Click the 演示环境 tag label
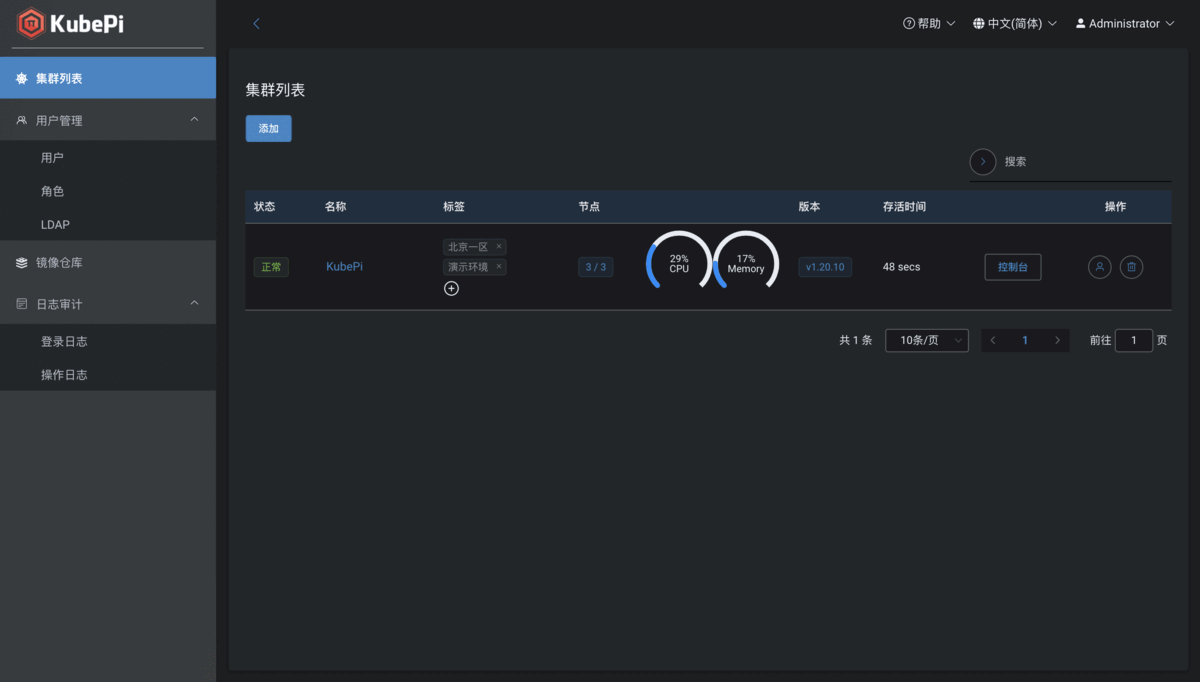1200x682 pixels. pos(468,267)
